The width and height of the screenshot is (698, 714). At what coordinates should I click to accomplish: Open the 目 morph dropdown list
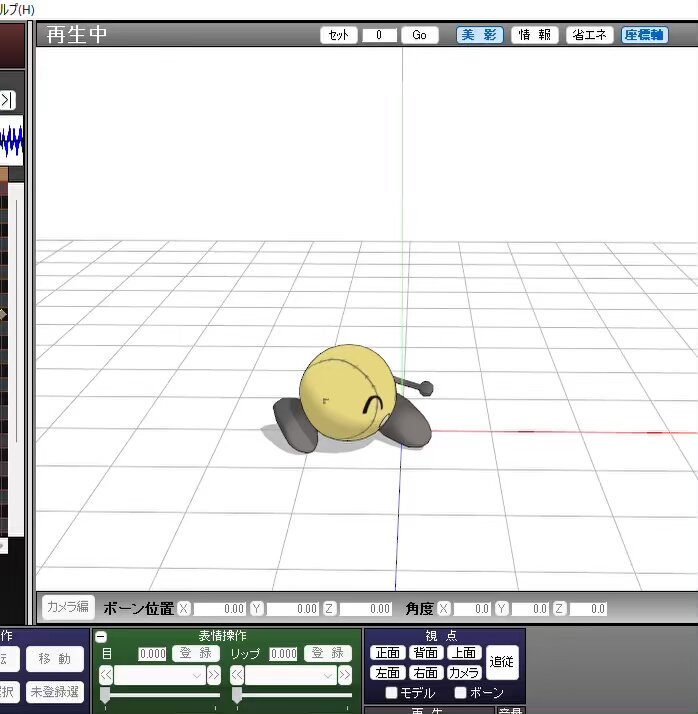pyautogui.click(x=159, y=675)
